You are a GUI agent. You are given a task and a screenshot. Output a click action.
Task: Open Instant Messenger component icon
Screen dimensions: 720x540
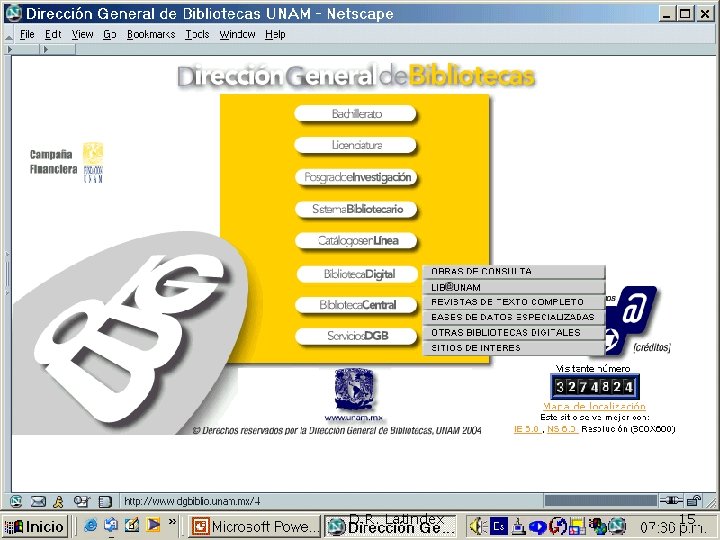[x=58, y=501]
